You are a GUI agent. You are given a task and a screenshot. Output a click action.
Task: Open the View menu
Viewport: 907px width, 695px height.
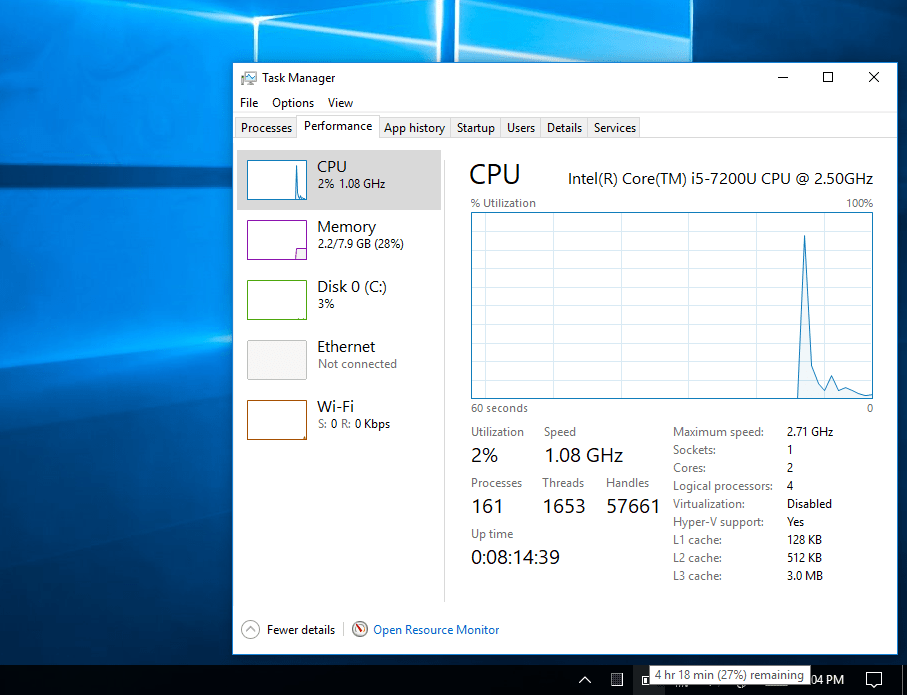pos(340,102)
